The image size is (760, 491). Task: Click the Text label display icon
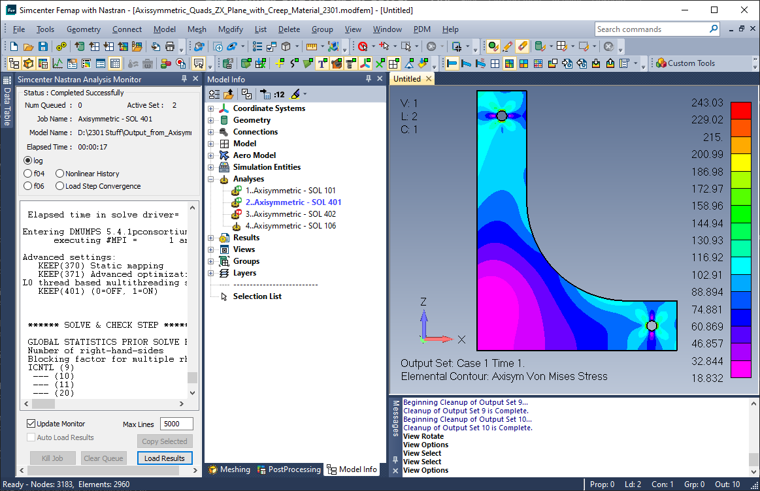(322, 63)
